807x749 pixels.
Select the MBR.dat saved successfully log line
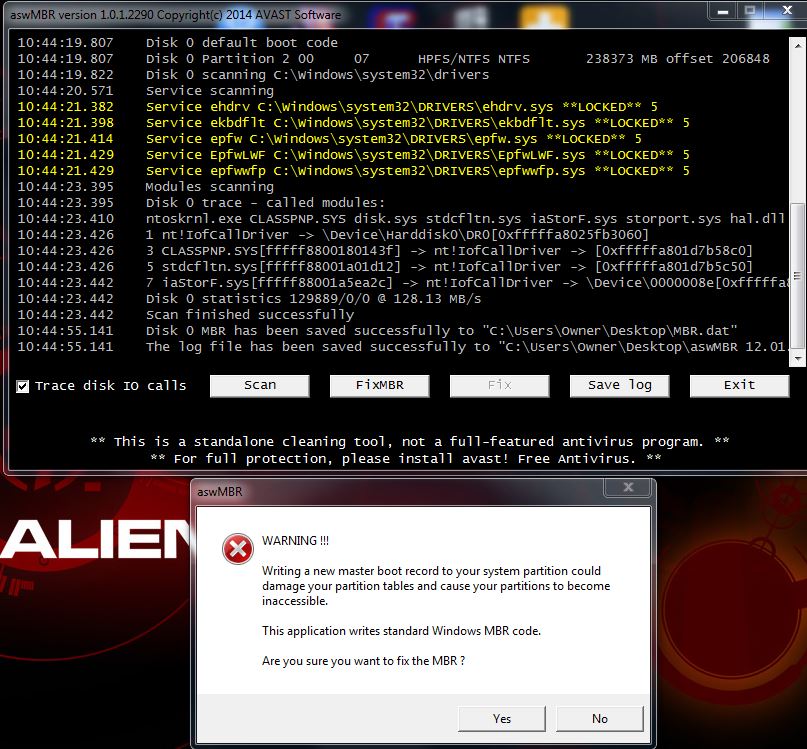click(x=377, y=331)
